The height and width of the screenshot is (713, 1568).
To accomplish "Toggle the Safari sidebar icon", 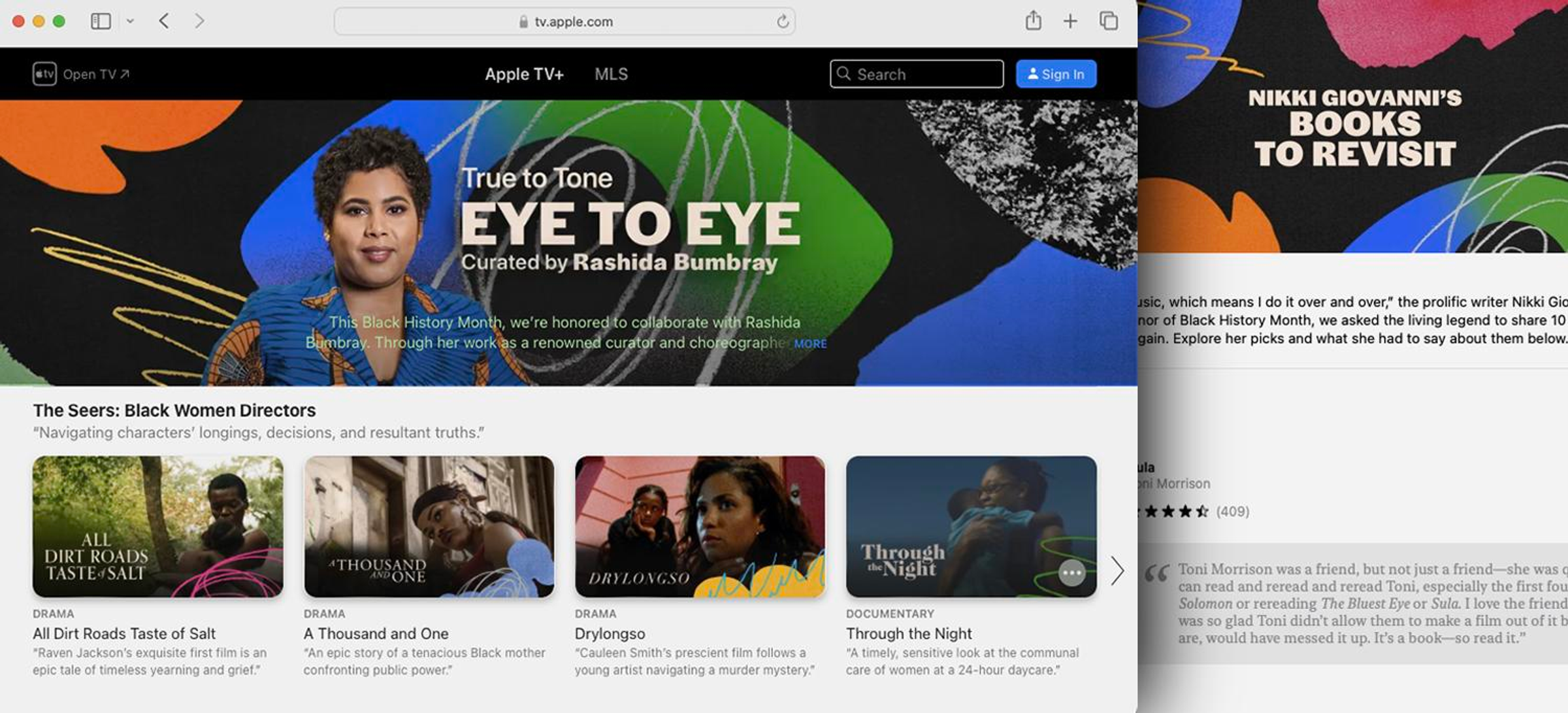I will (x=101, y=21).
